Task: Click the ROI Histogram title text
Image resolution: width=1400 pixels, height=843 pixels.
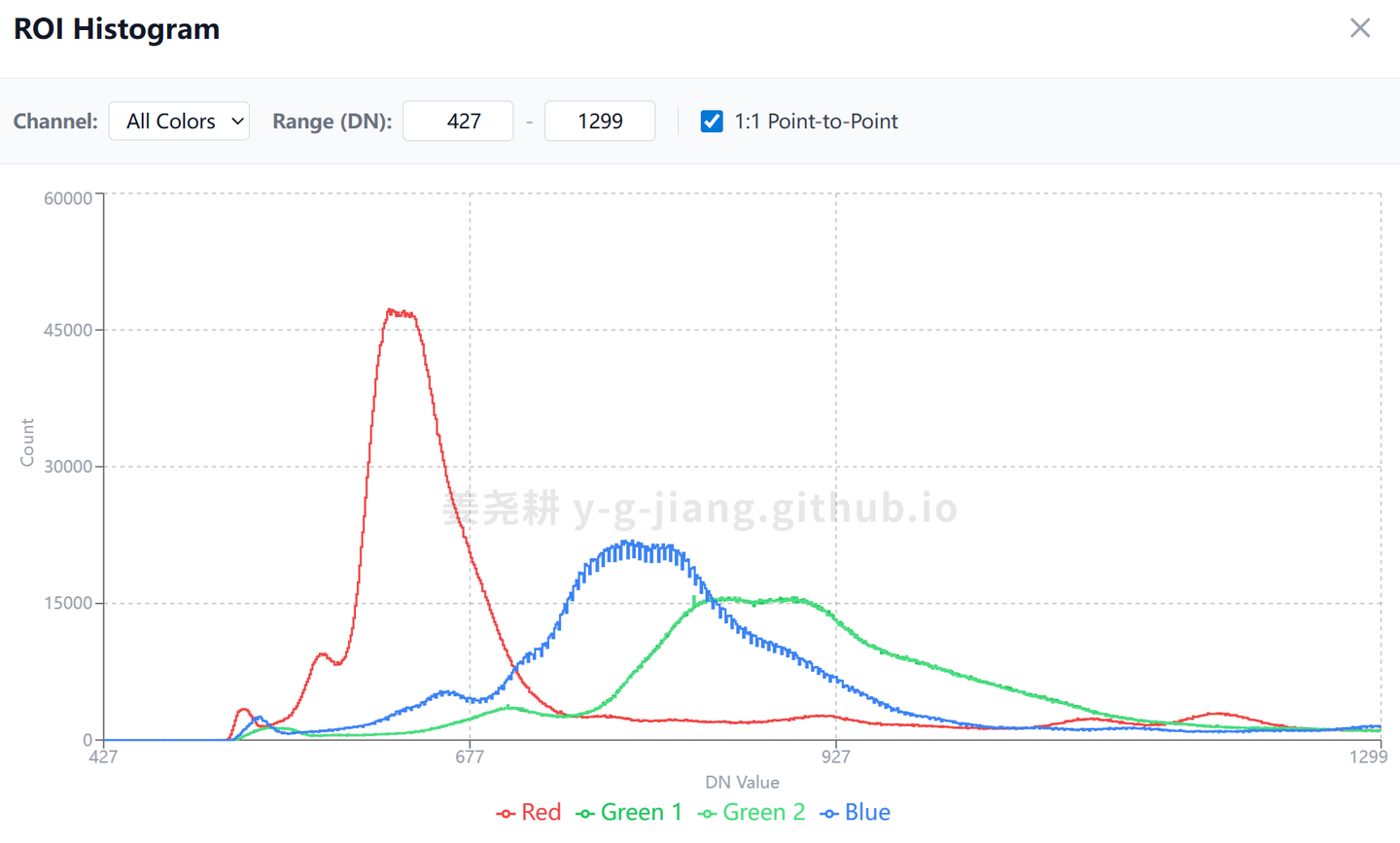Action: [117, 29]
